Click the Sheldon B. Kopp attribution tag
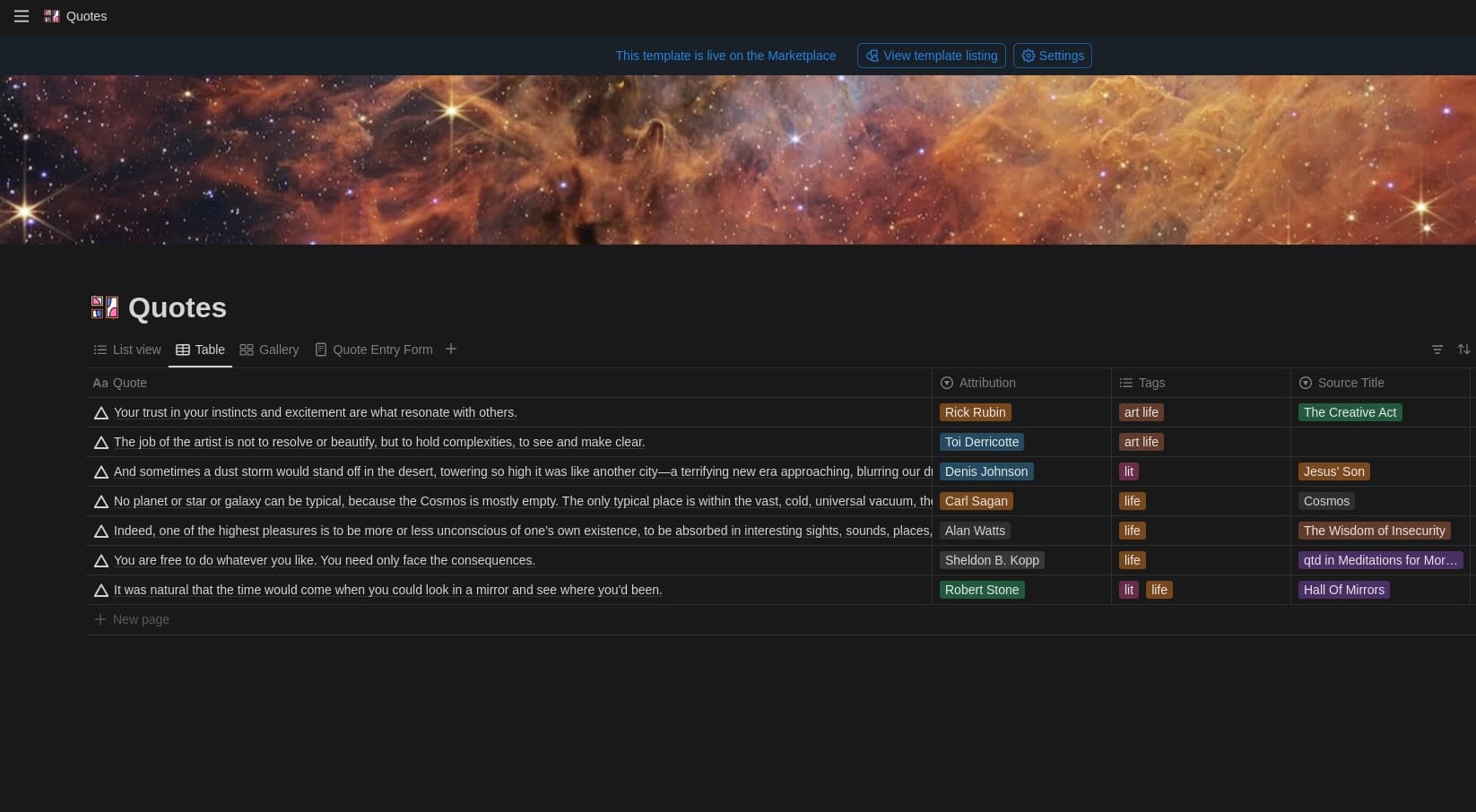Image resolution: width=1476 pixels, height=812 pixels. point(992,560)
